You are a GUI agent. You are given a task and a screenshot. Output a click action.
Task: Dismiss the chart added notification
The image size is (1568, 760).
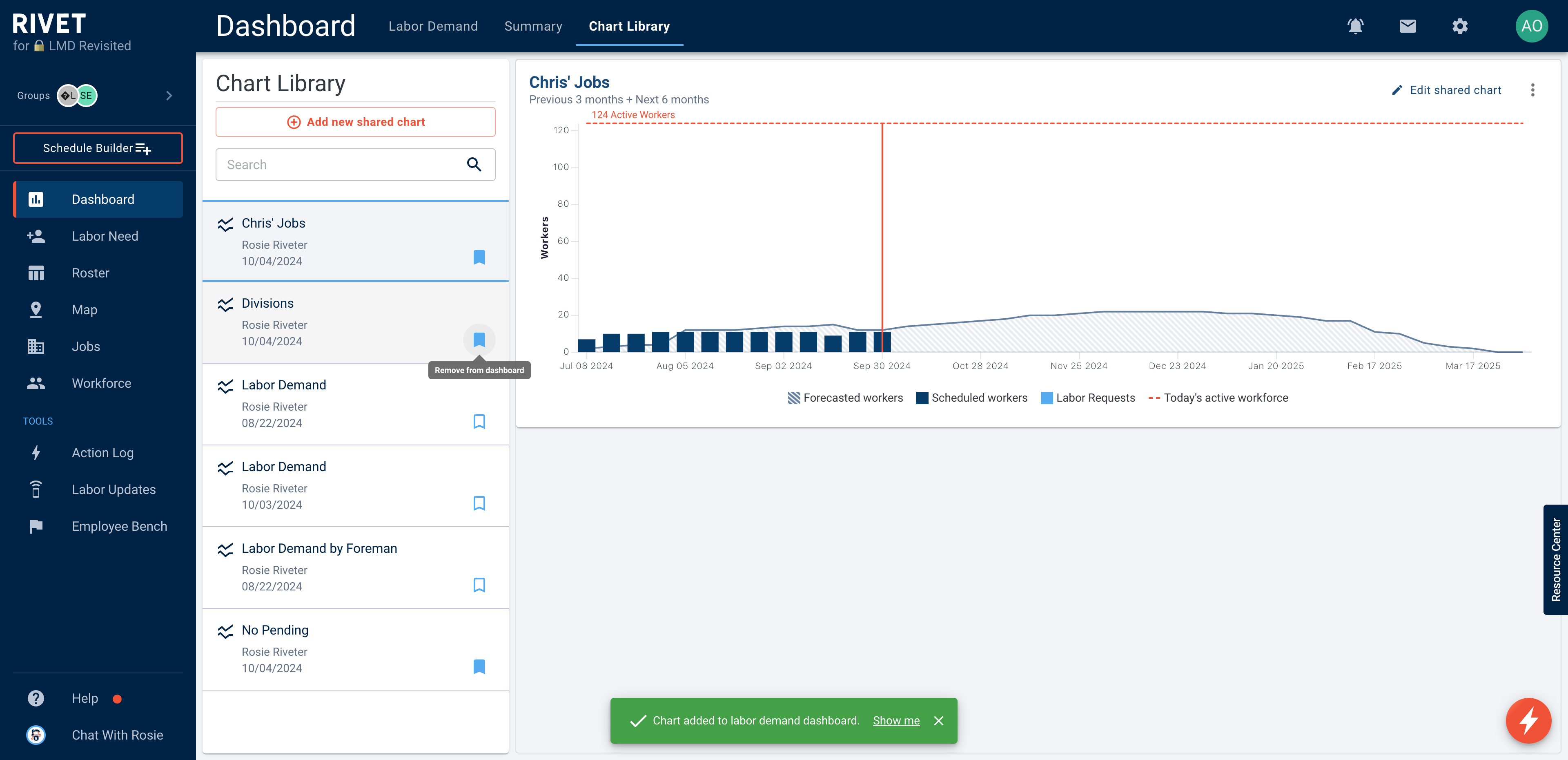pyautogui.click(x=939, y=720)
